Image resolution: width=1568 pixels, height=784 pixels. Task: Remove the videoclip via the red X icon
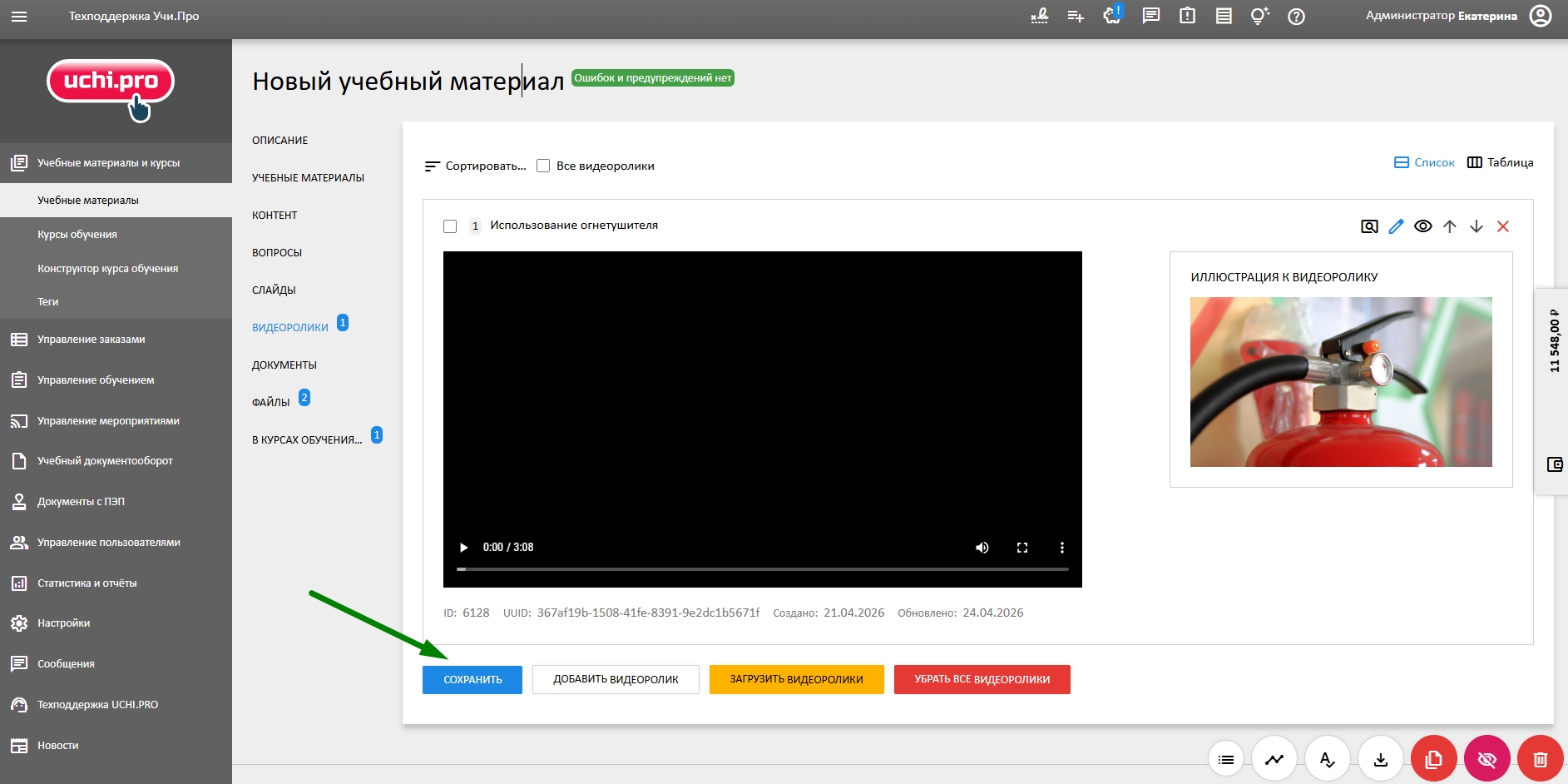(x=1502, y=226)
